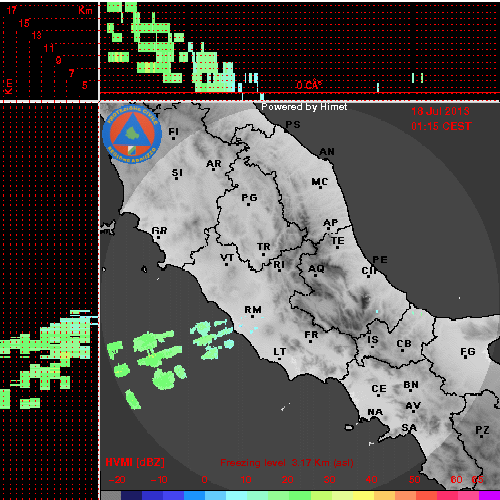Click the GR city label
The width and height of the screenshot is (500, 500).
click(x=159, y=230)
